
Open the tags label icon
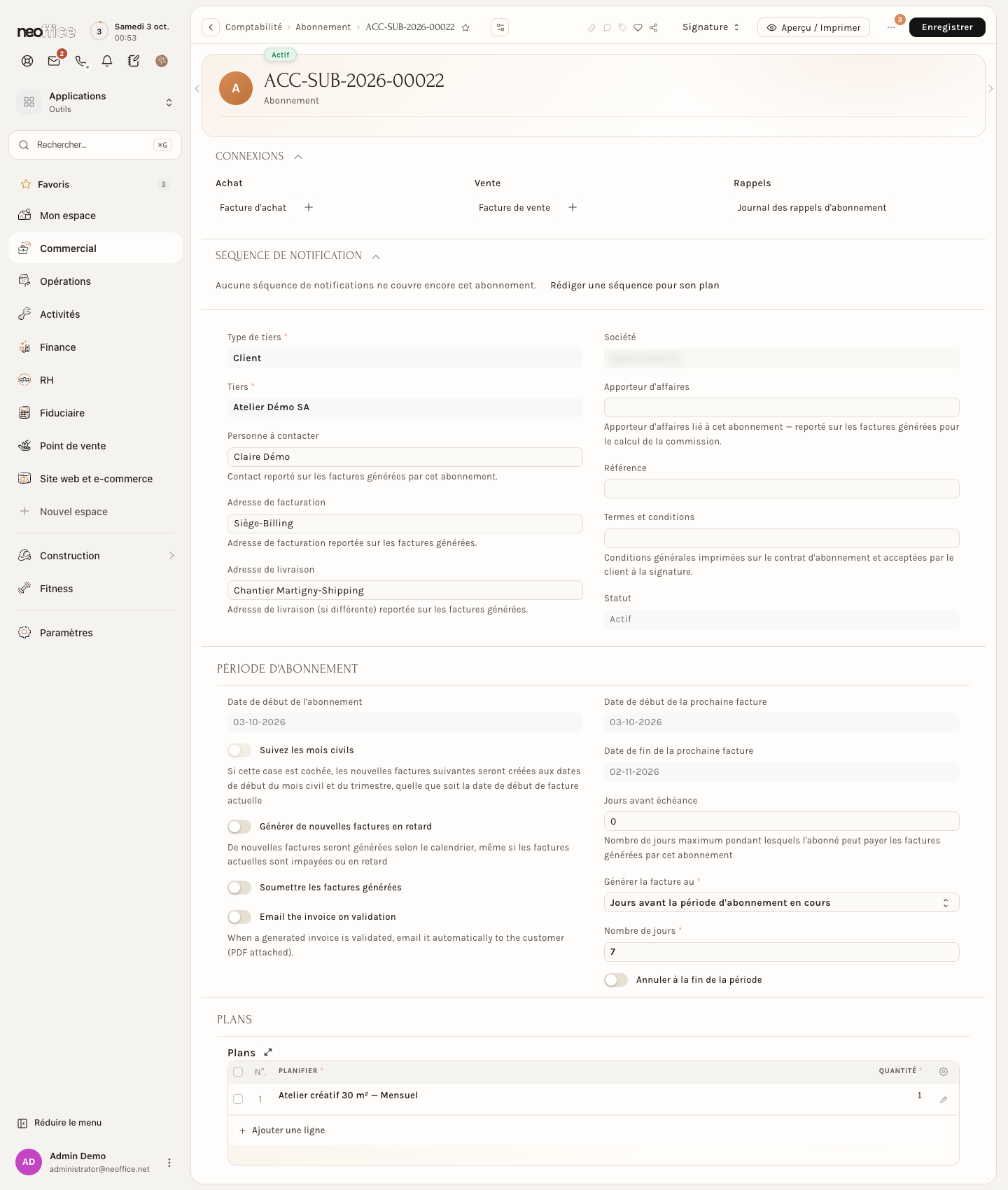point(622,28)
